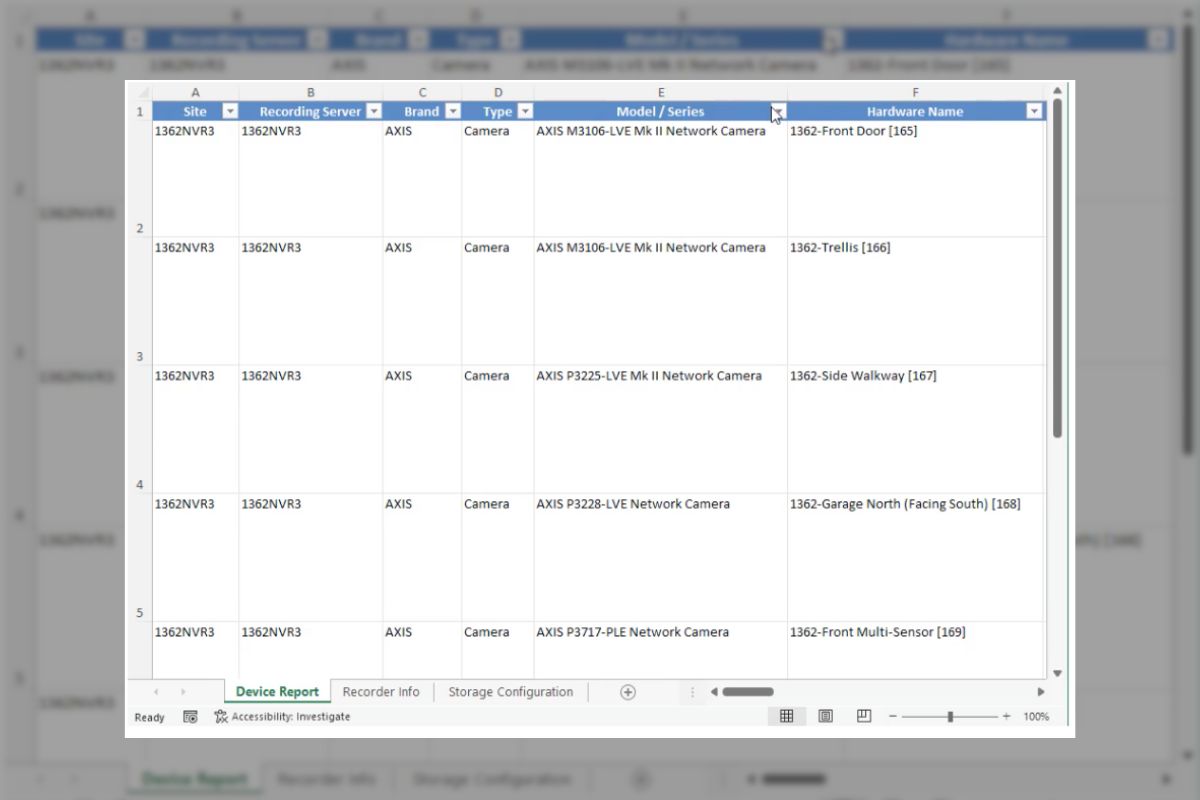Click 100% zoom to open zoom settings

(x=1035, y=716)
